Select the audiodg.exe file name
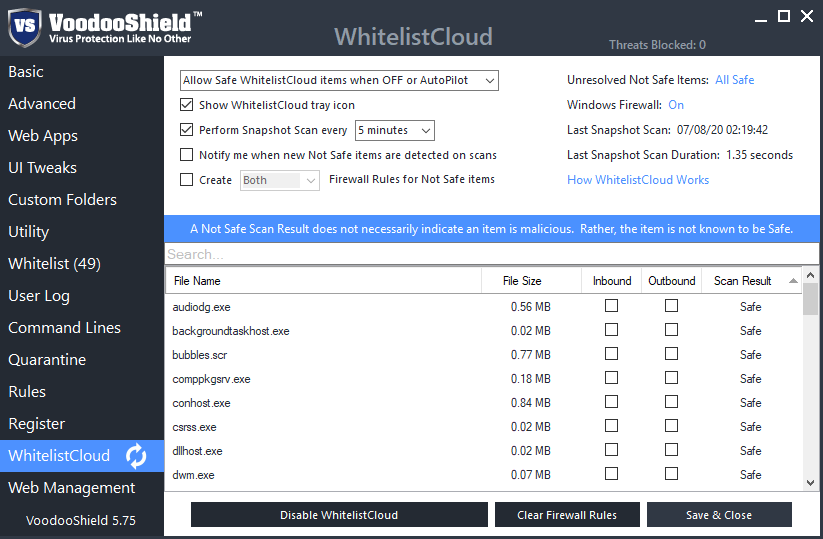This screenshot has height=539, width=823. click(x=202, y=307)
